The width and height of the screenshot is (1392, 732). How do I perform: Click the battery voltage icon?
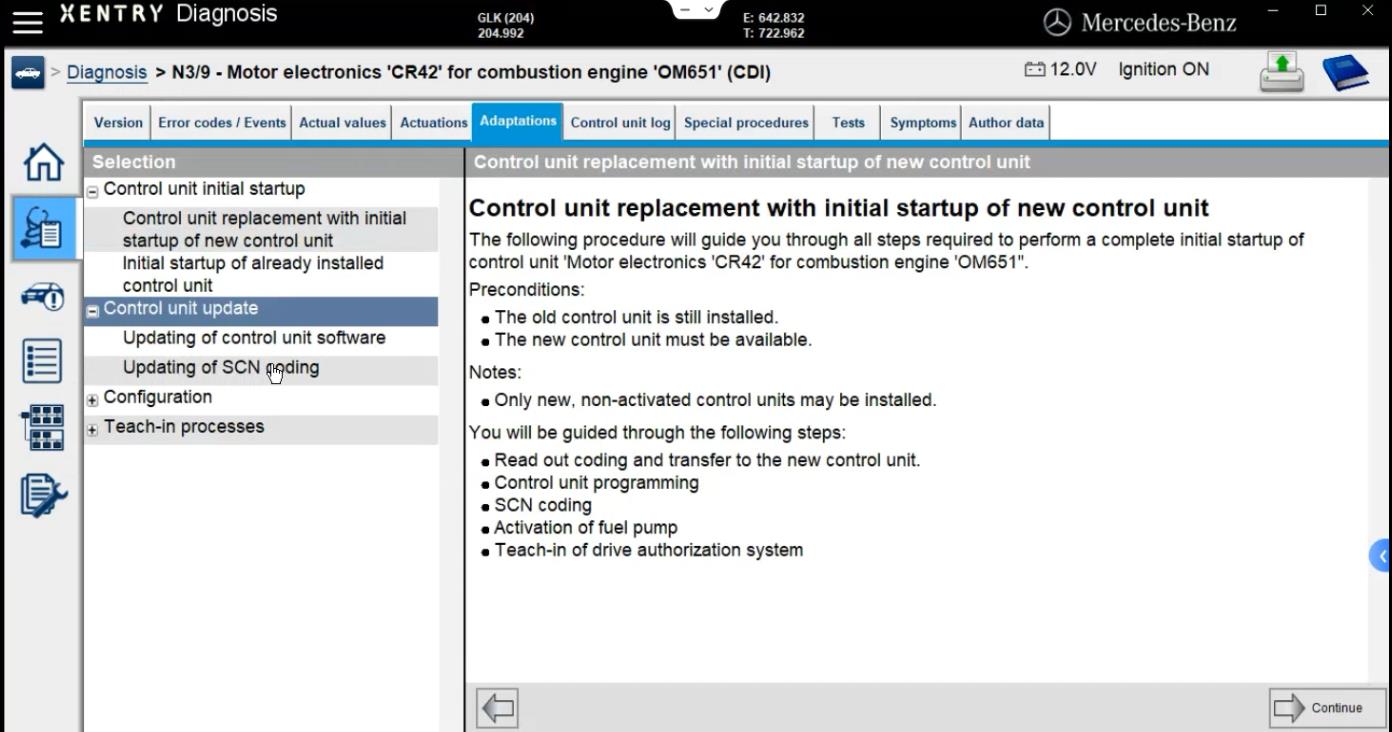tap(1034, 70)
